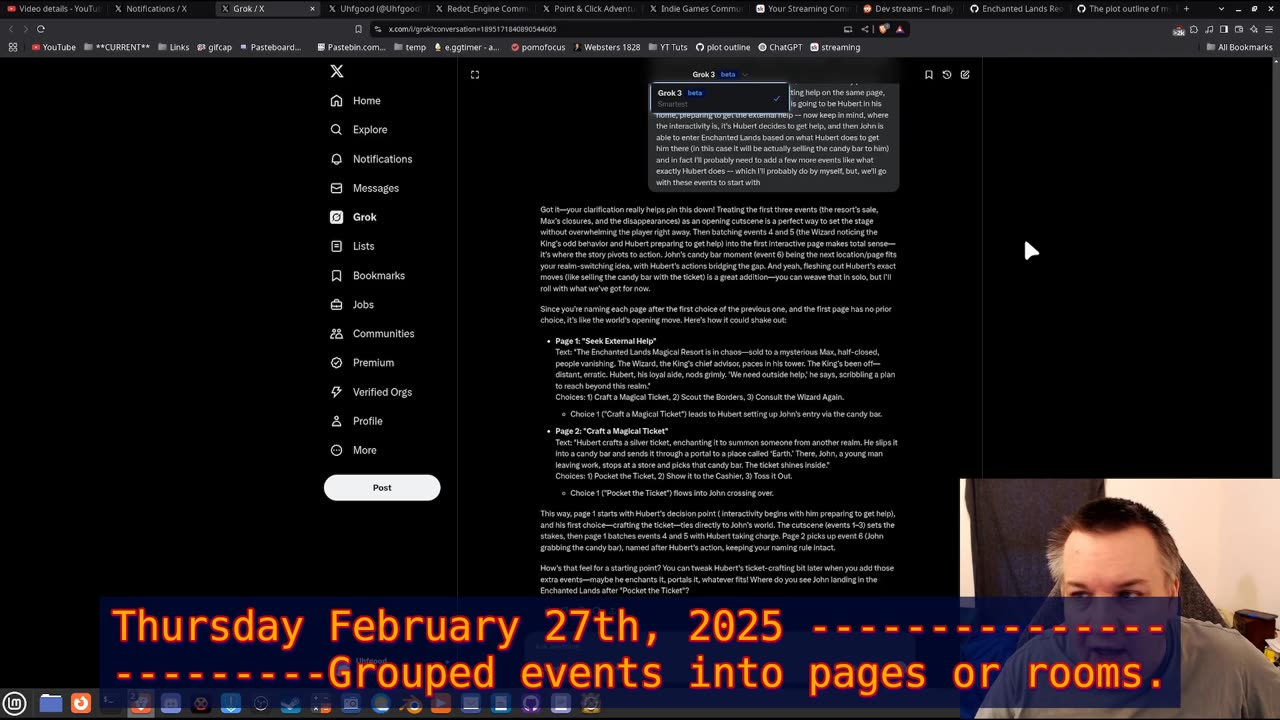
Task: Switch to Dev streams tab
Action: 910,8
